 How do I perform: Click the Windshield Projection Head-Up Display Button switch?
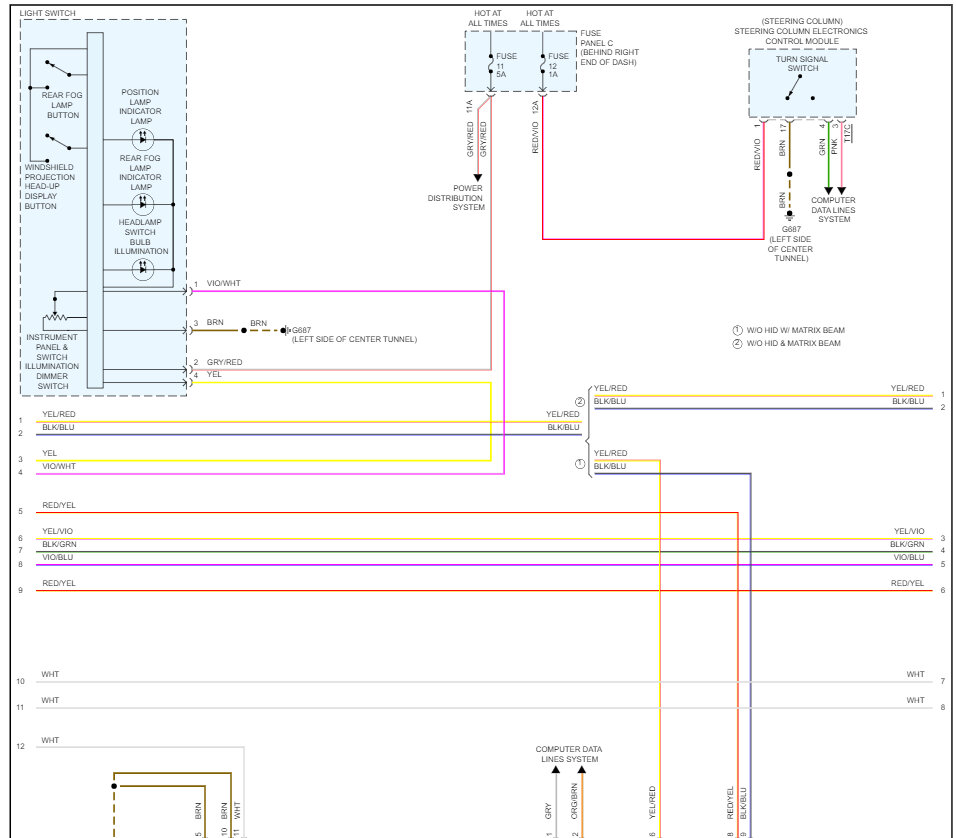[59, 141]
